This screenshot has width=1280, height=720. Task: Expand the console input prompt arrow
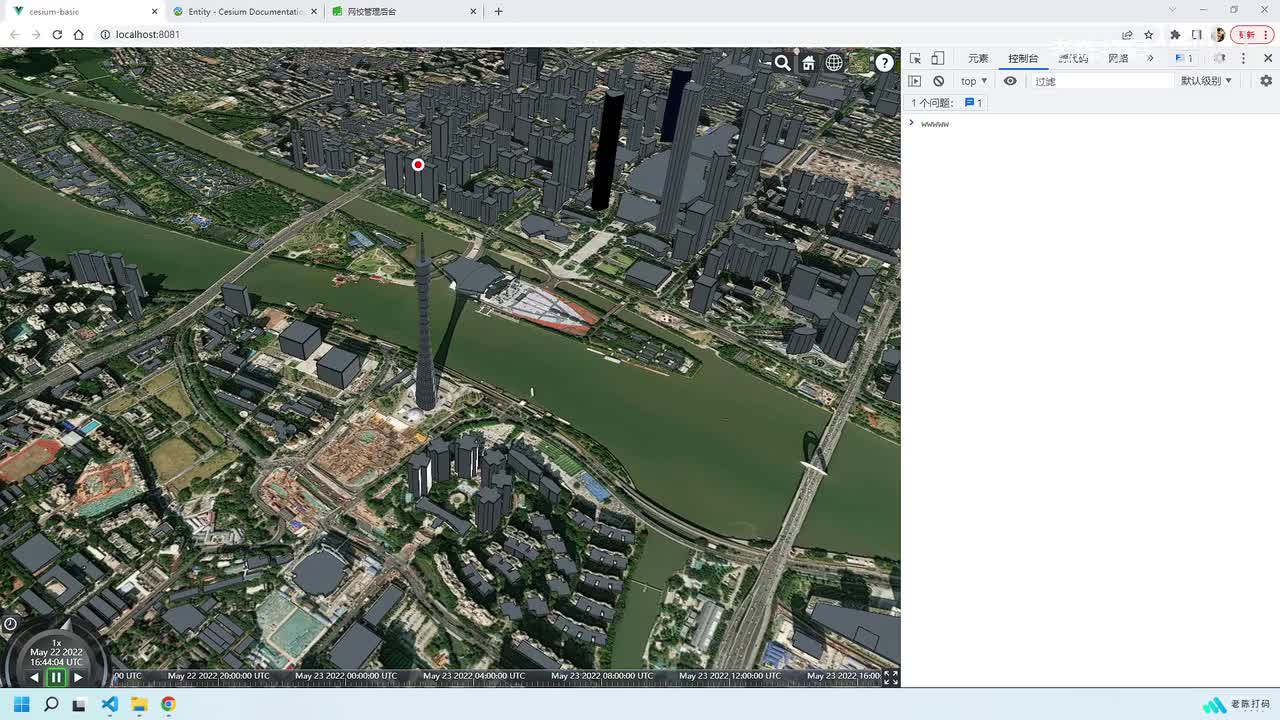click(x=911, y=123)
